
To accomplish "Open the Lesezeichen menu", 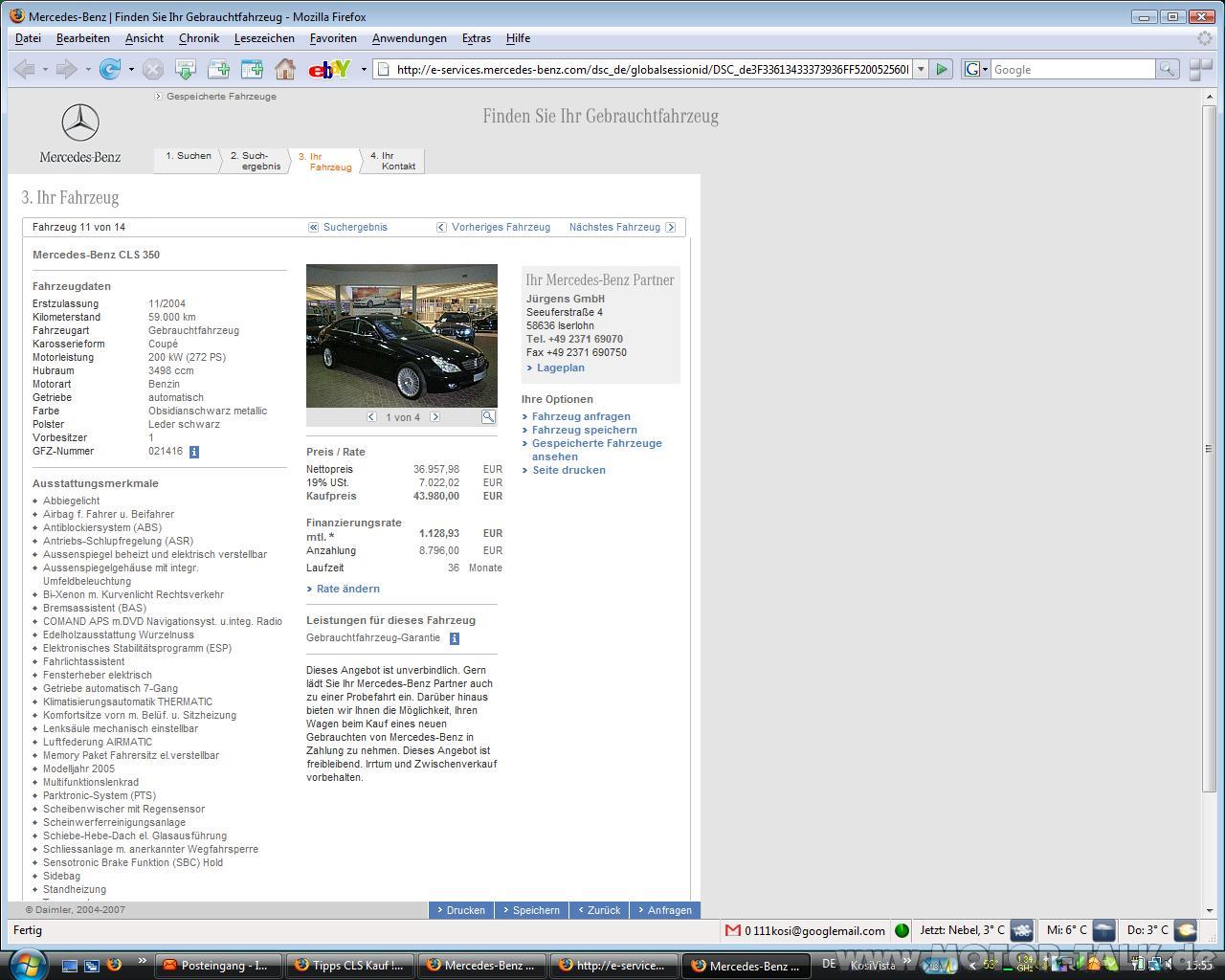I will [264, 38].
